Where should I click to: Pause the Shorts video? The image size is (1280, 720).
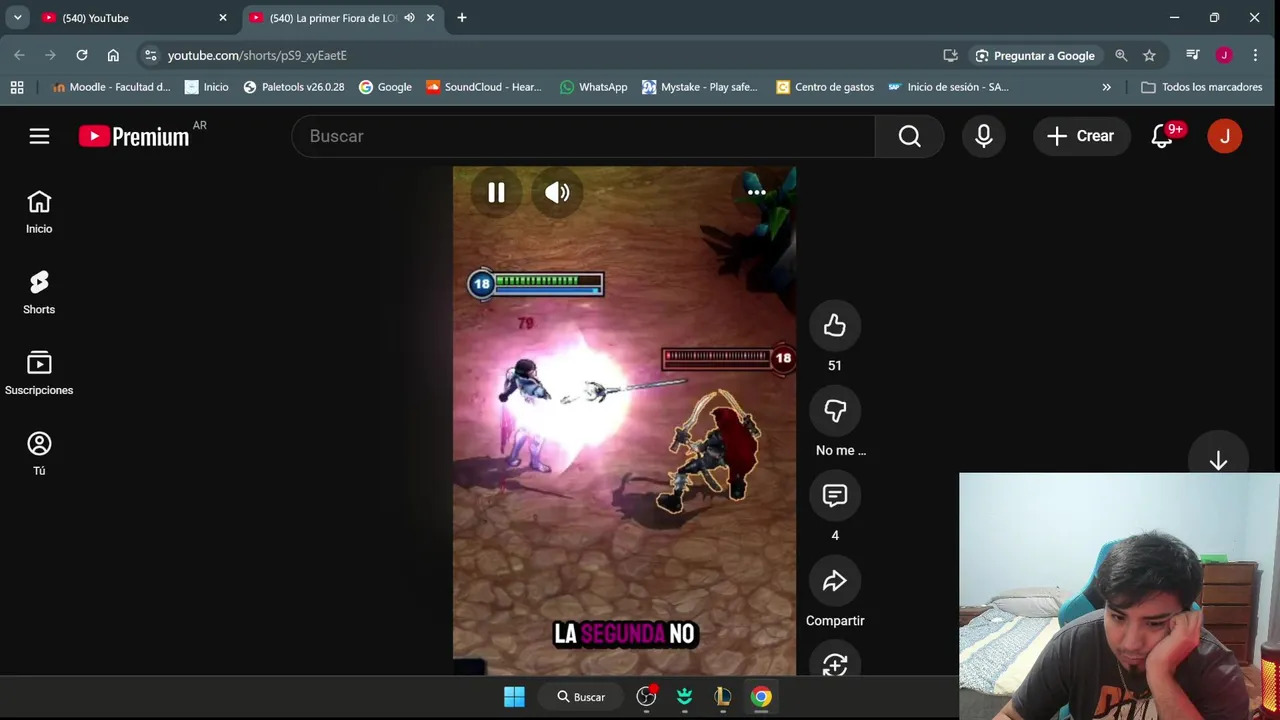[x=496, y=193]
